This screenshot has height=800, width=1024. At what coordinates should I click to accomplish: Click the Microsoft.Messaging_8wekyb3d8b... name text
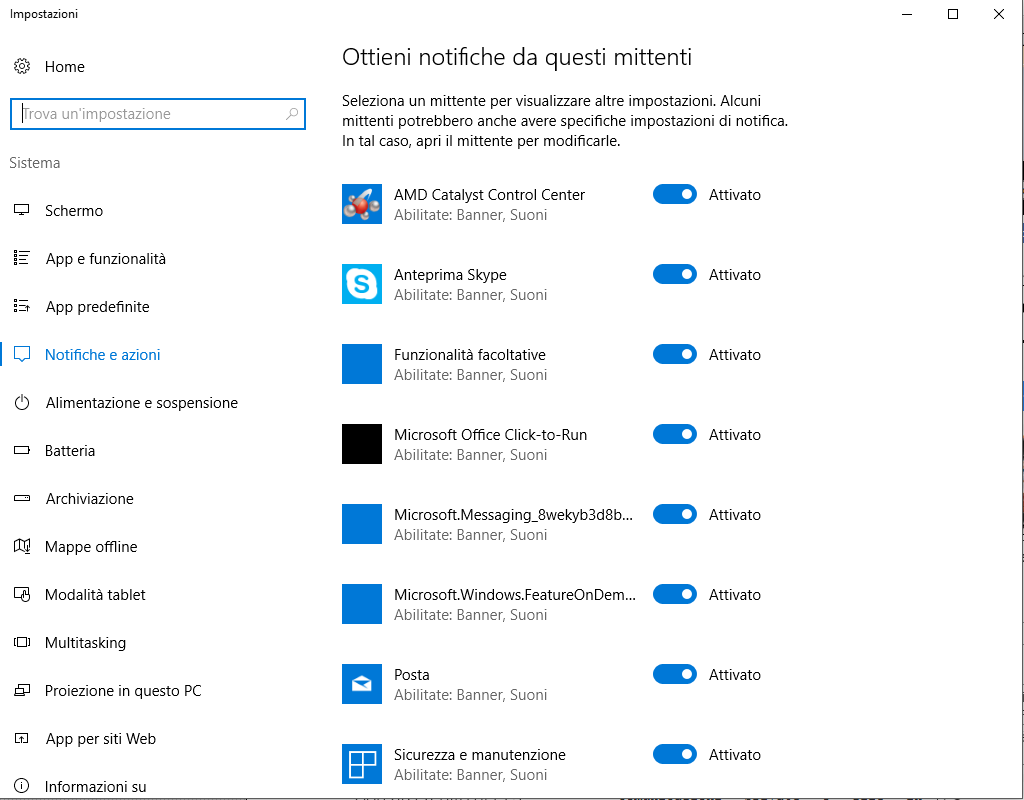513,515
